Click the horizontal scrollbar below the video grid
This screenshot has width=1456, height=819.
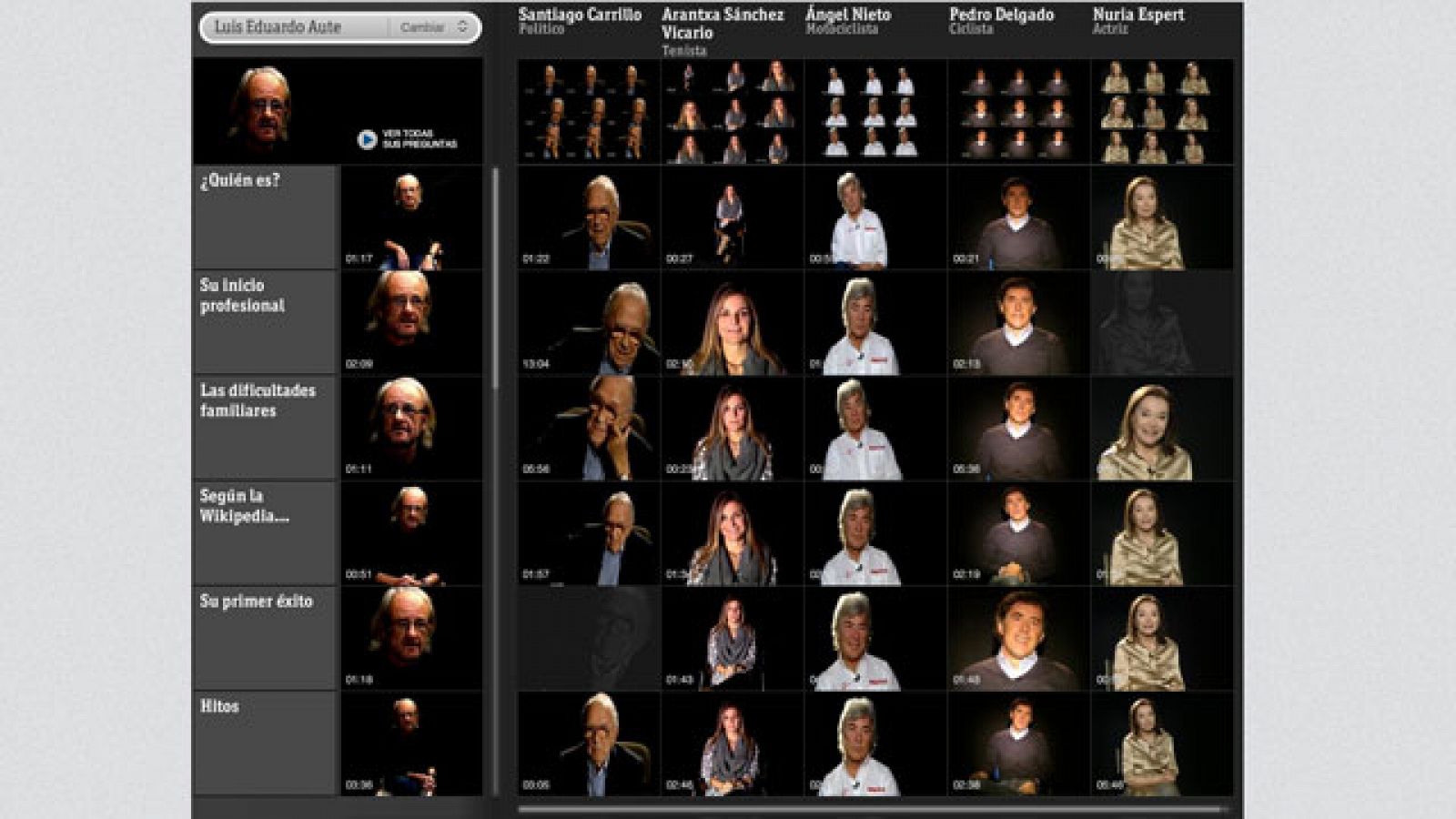869,808
